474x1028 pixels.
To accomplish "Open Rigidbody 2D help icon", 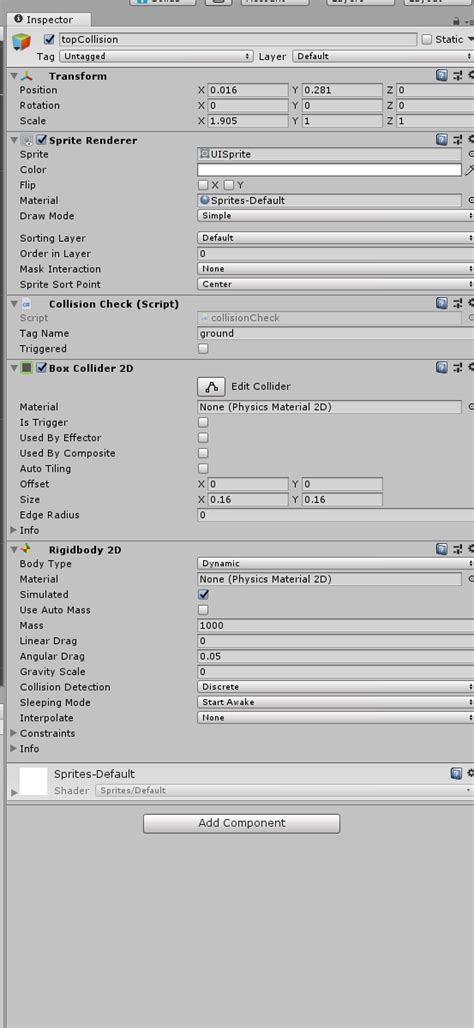I will 442,549.
